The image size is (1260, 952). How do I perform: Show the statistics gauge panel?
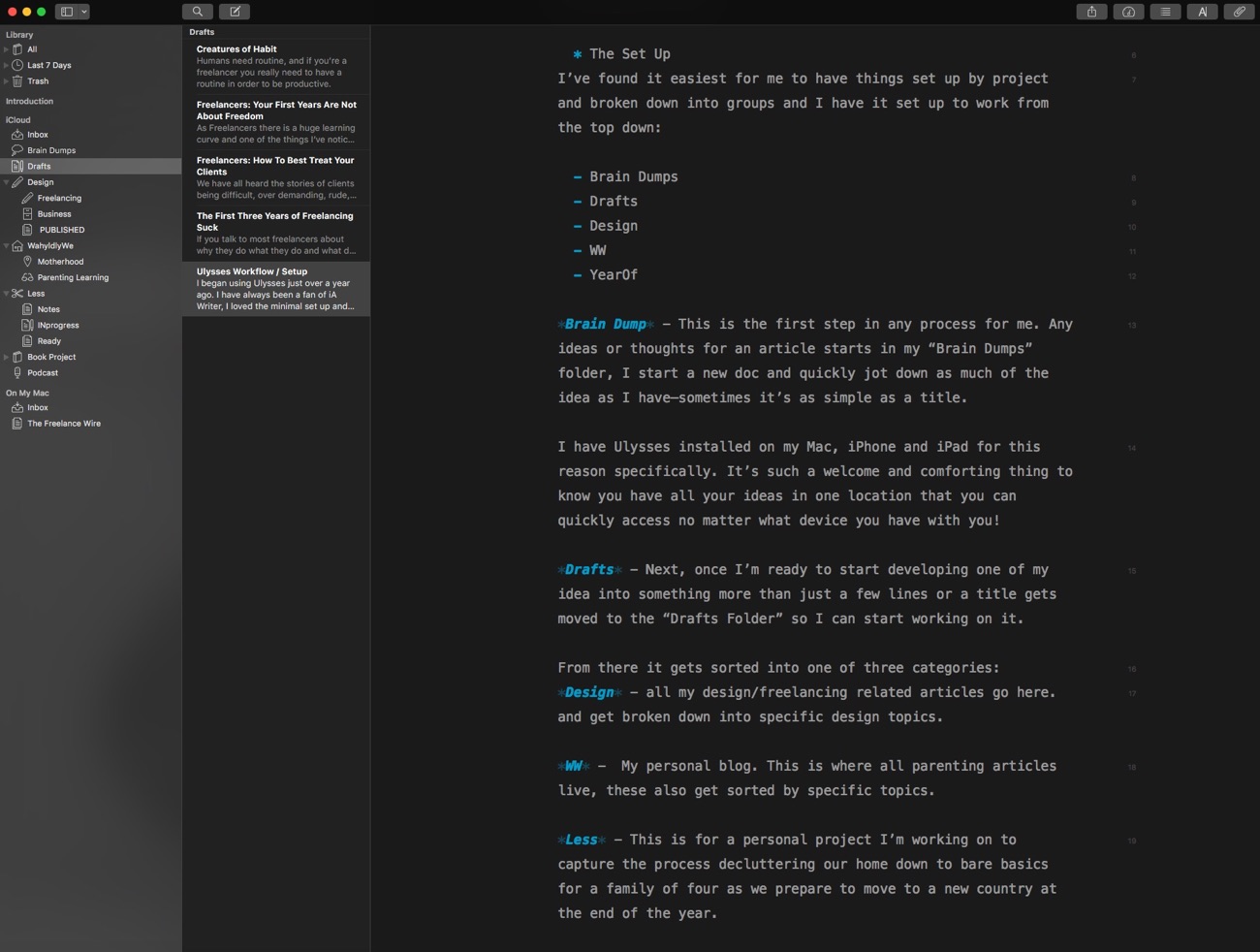coord(1129,12)
